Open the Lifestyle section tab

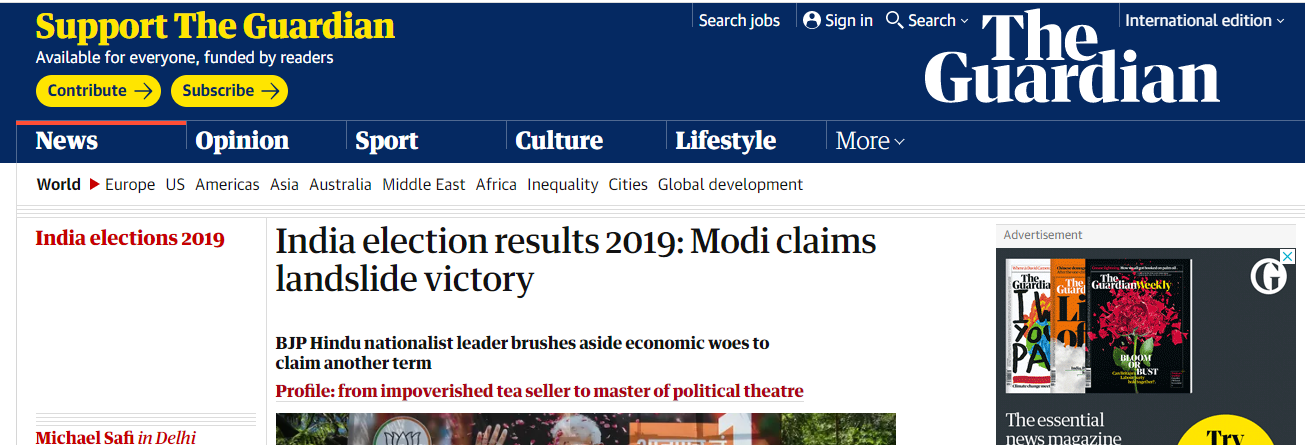click(726, 141)
